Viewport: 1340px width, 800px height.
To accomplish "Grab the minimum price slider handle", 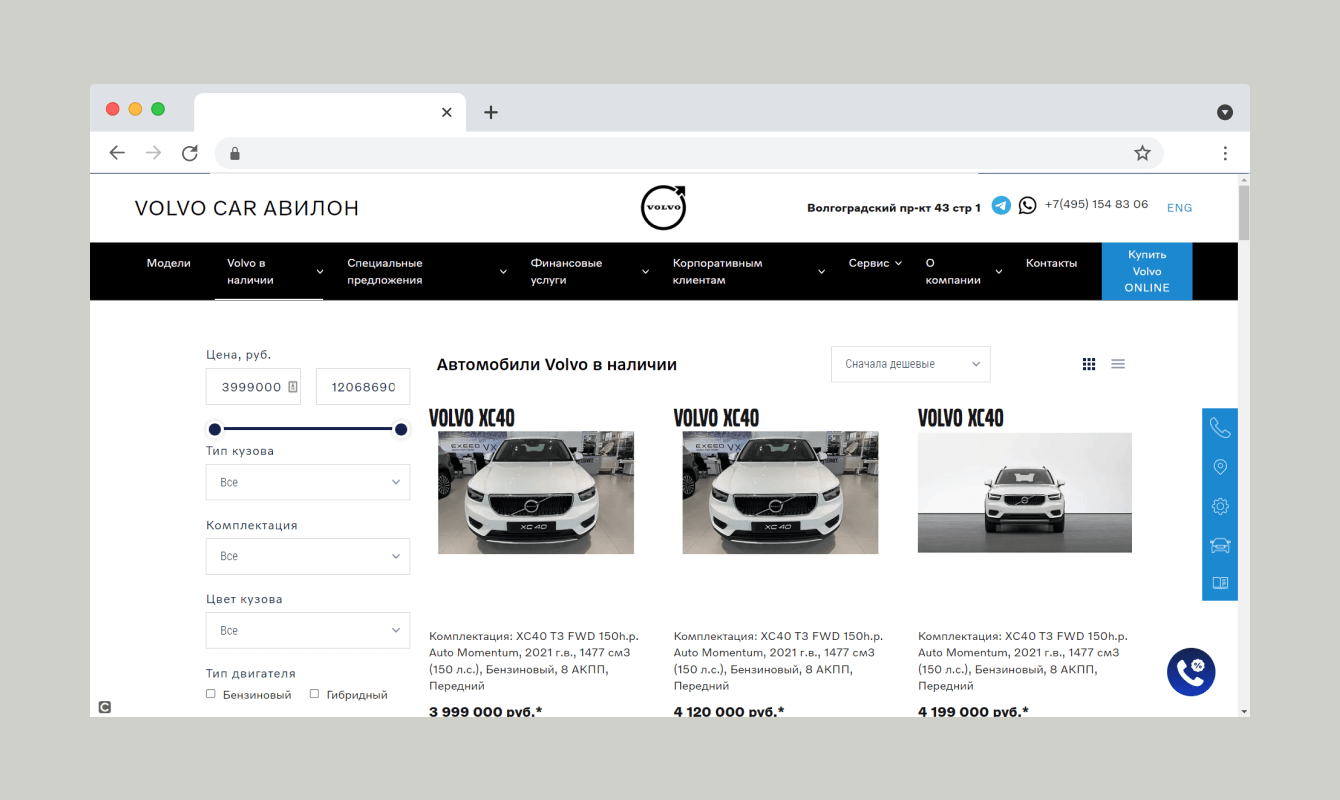I will (x=214, y=429).
